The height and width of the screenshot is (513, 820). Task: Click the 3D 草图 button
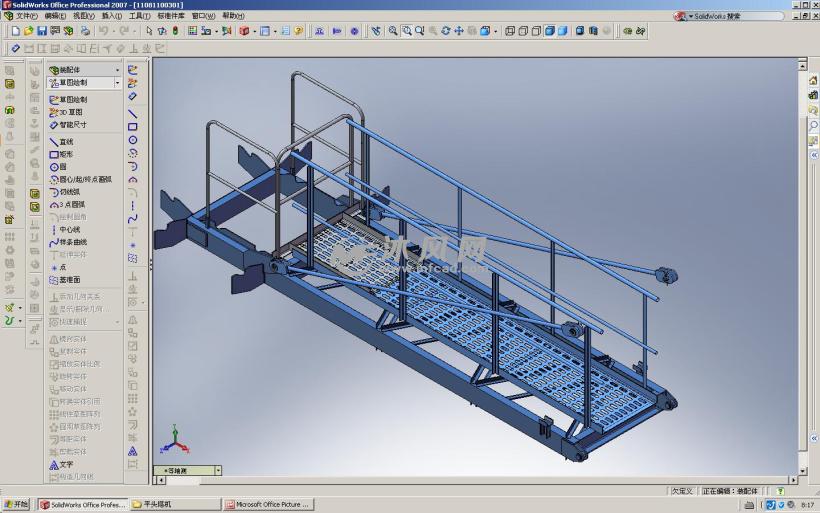coord(66,112)
